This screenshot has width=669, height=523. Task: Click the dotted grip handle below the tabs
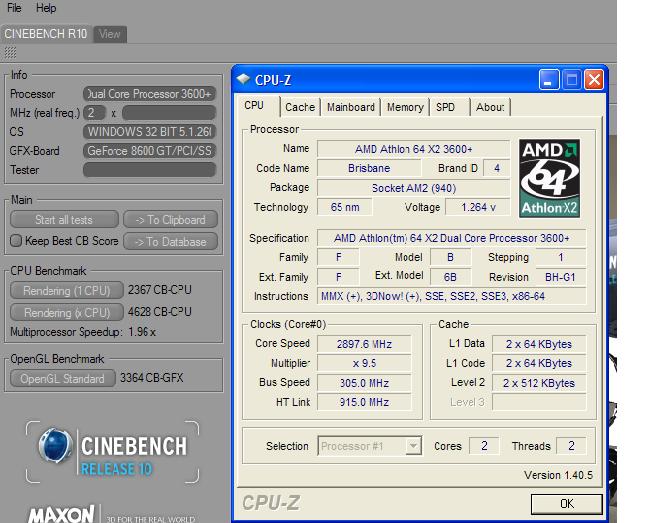click(10, 53)
